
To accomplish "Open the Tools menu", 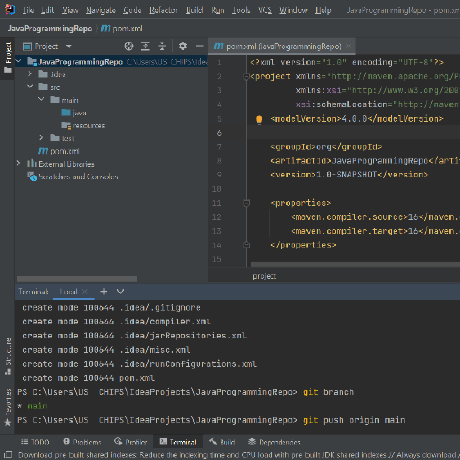I will (241, 10).
